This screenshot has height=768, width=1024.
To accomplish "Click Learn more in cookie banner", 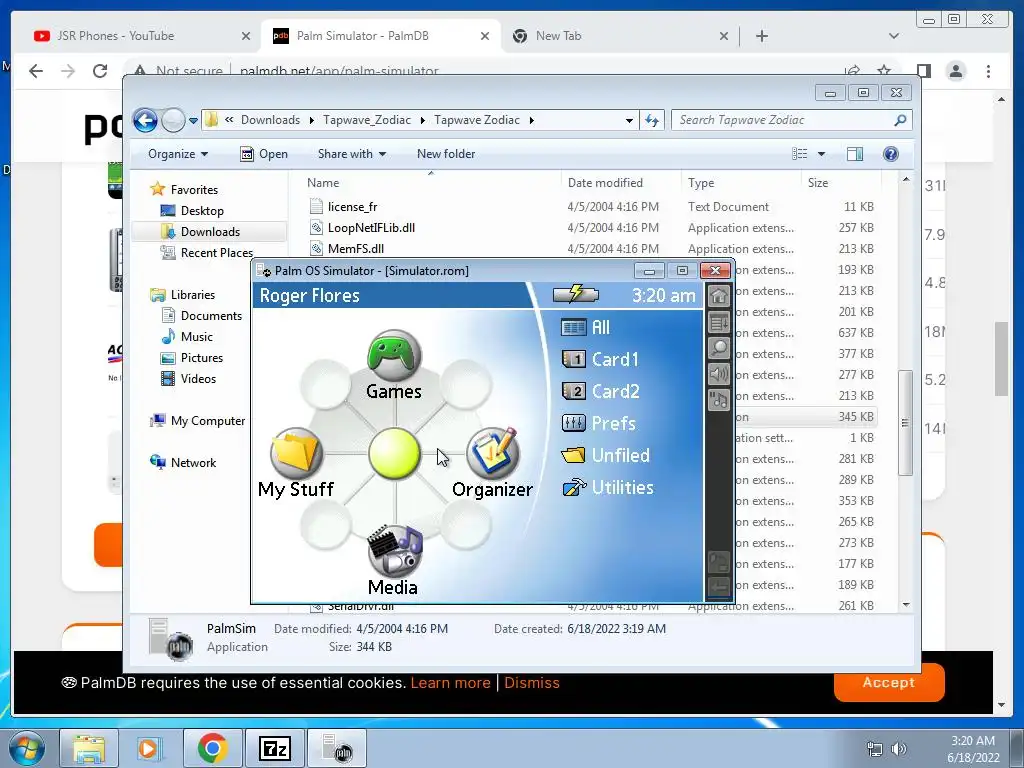I will (451, 683).
